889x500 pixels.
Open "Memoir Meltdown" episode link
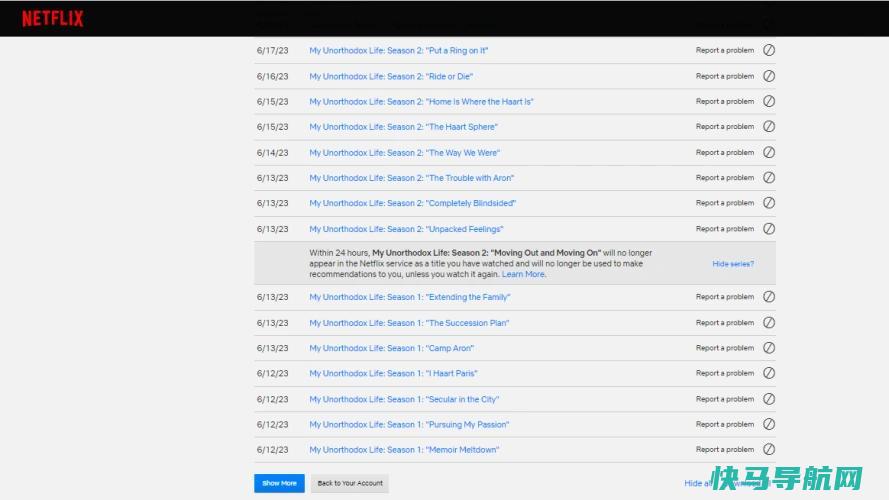(x=404, y=450)
